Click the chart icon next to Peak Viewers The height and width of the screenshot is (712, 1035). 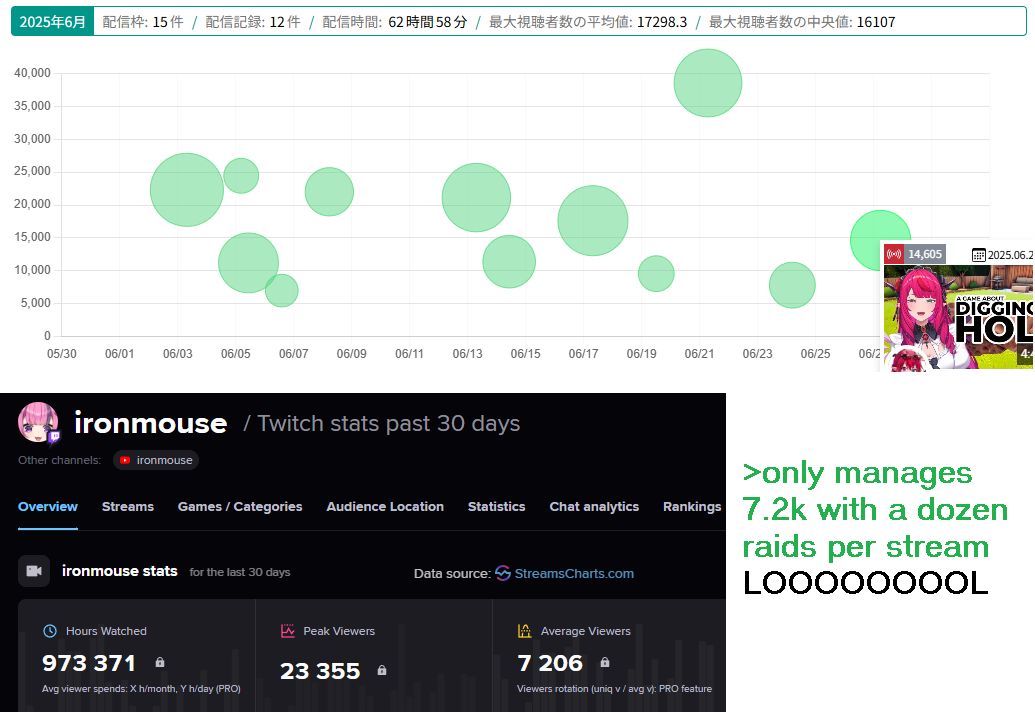[x=288, y=631]
